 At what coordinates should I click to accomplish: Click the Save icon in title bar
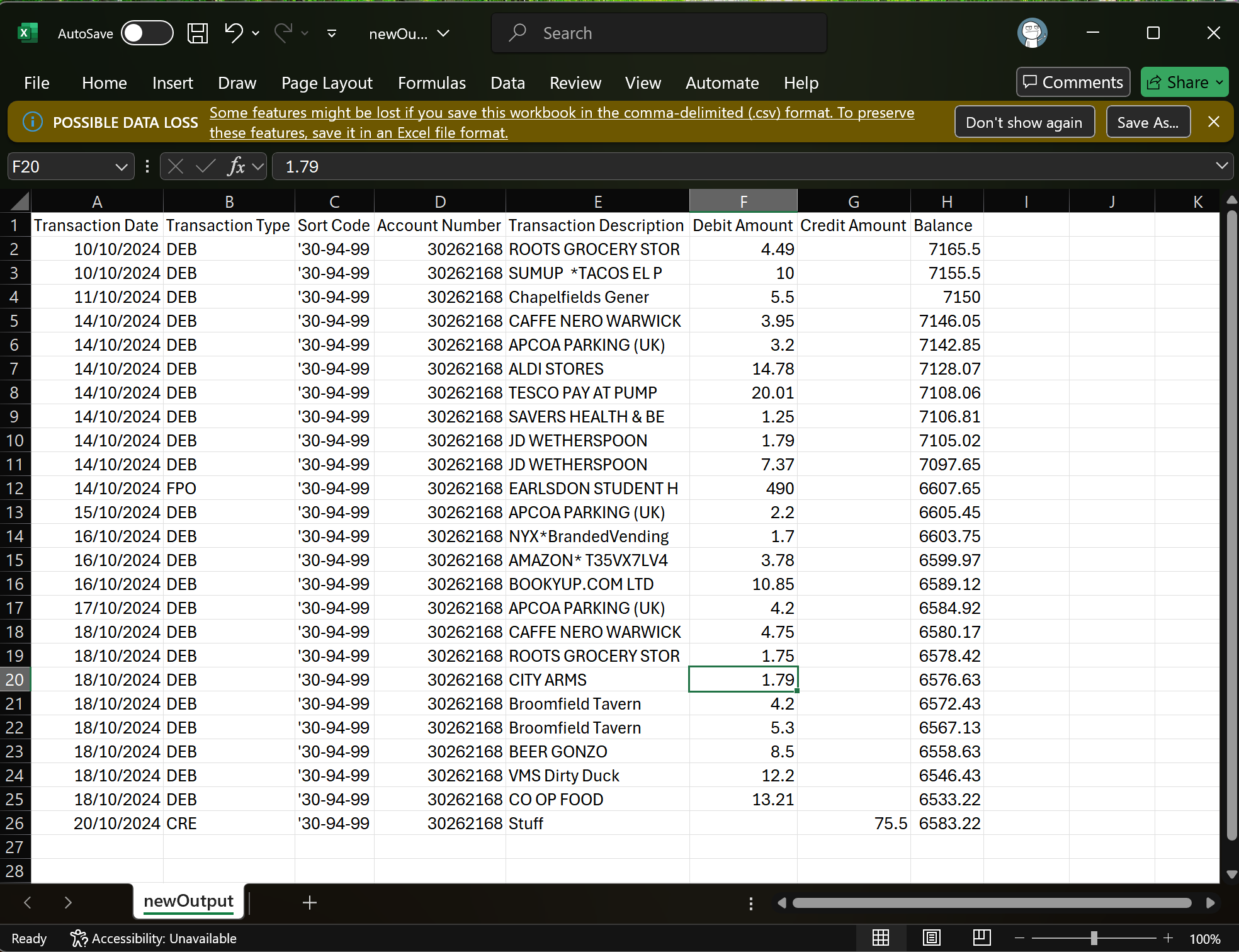click(x=198, y=33)
